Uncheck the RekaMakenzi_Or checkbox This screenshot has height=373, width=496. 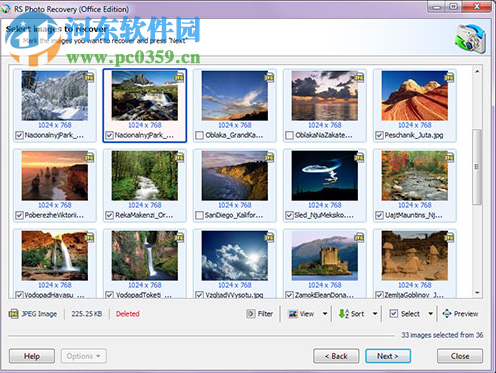(109, 215)
